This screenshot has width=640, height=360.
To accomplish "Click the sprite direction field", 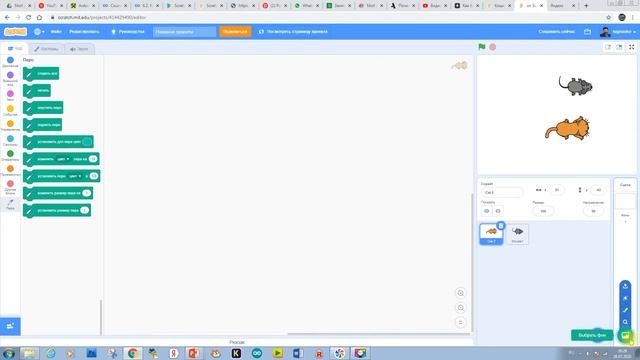I will (x=593, y=211).
